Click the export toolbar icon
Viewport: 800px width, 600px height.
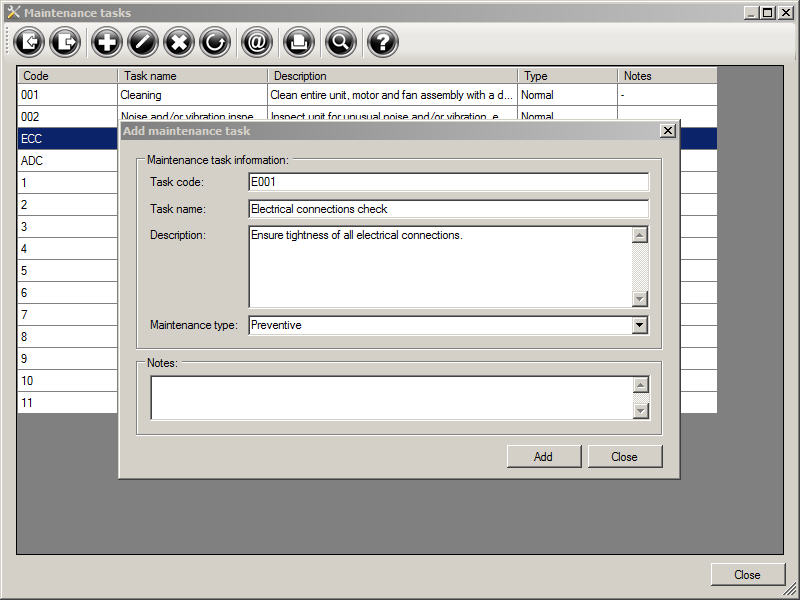[x=66, y=42]
